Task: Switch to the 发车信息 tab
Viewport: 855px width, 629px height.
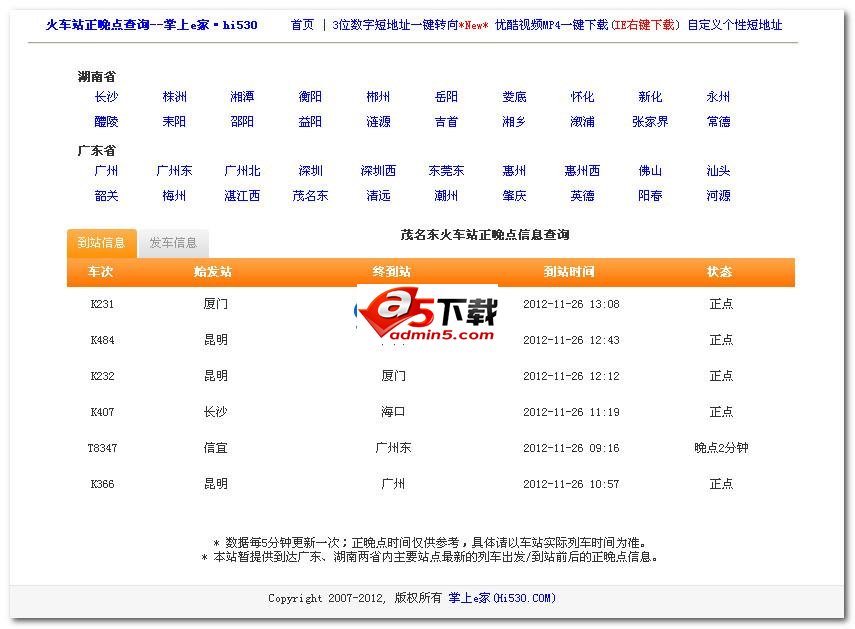Action: coord(173,243)
